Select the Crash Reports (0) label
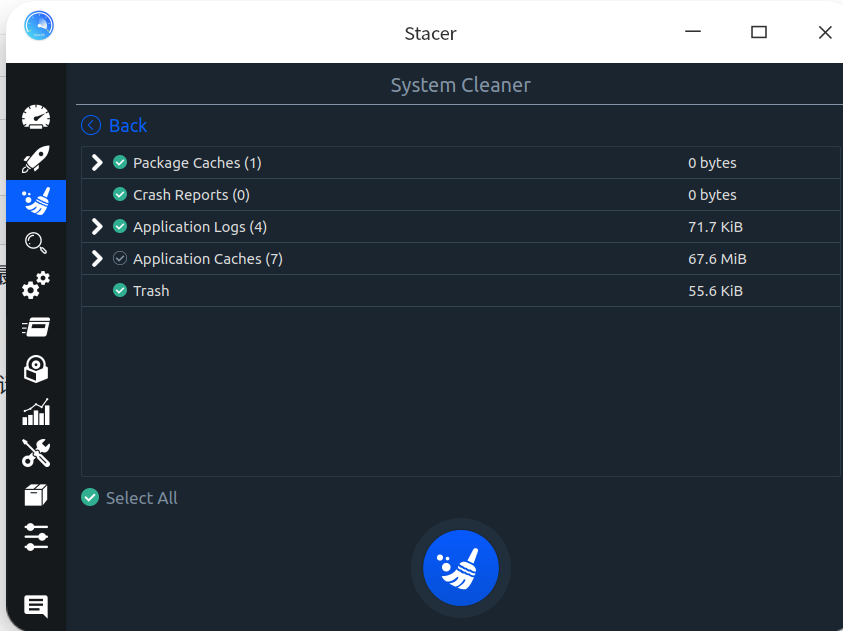 (191, 195)
